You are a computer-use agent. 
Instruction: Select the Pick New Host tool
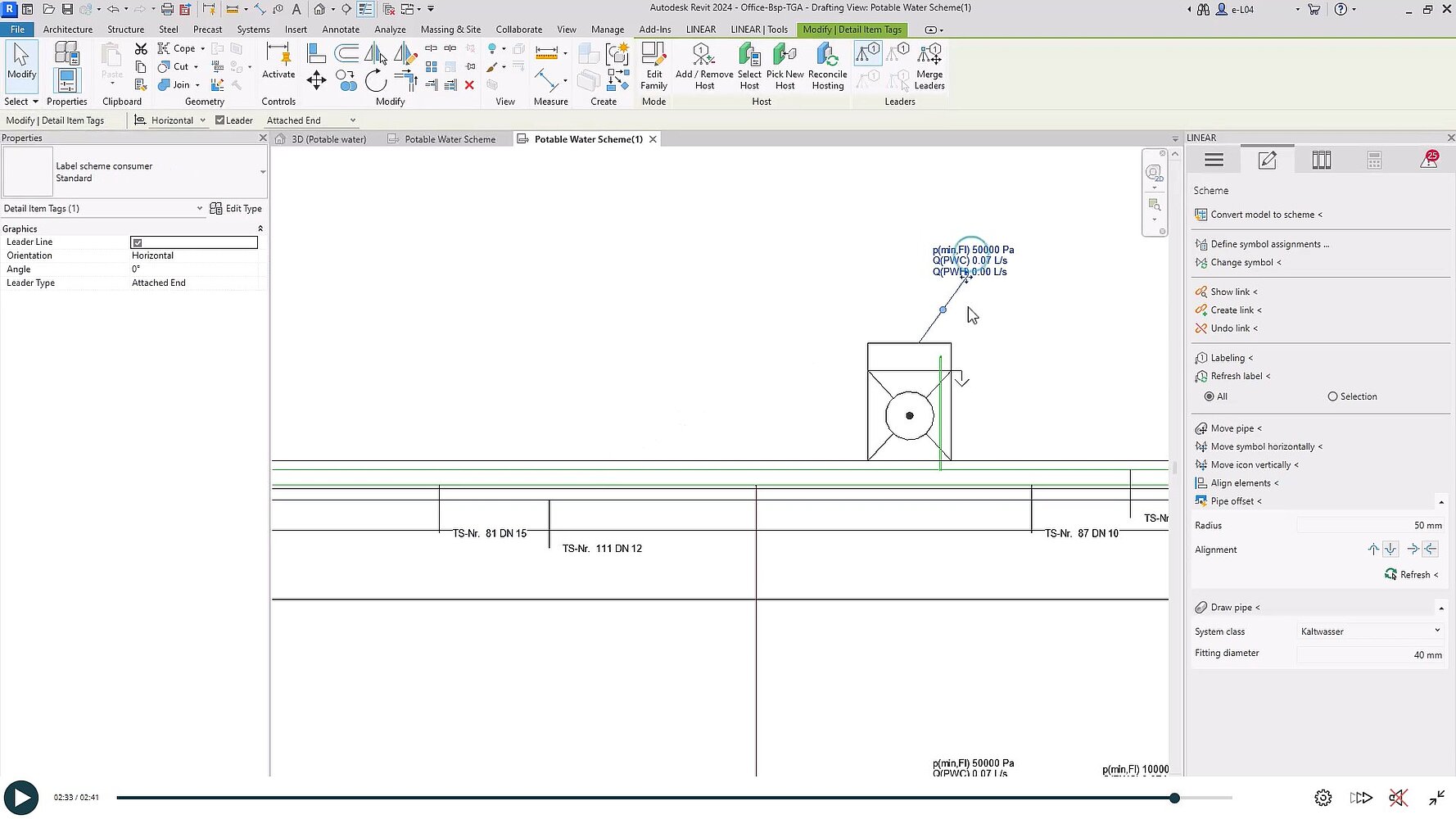point(785,66)
